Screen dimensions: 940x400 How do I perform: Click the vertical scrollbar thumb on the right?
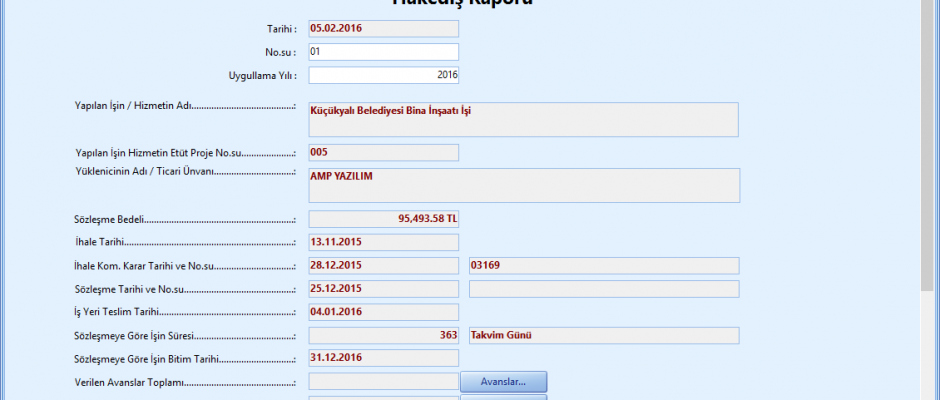pos(929,150)
